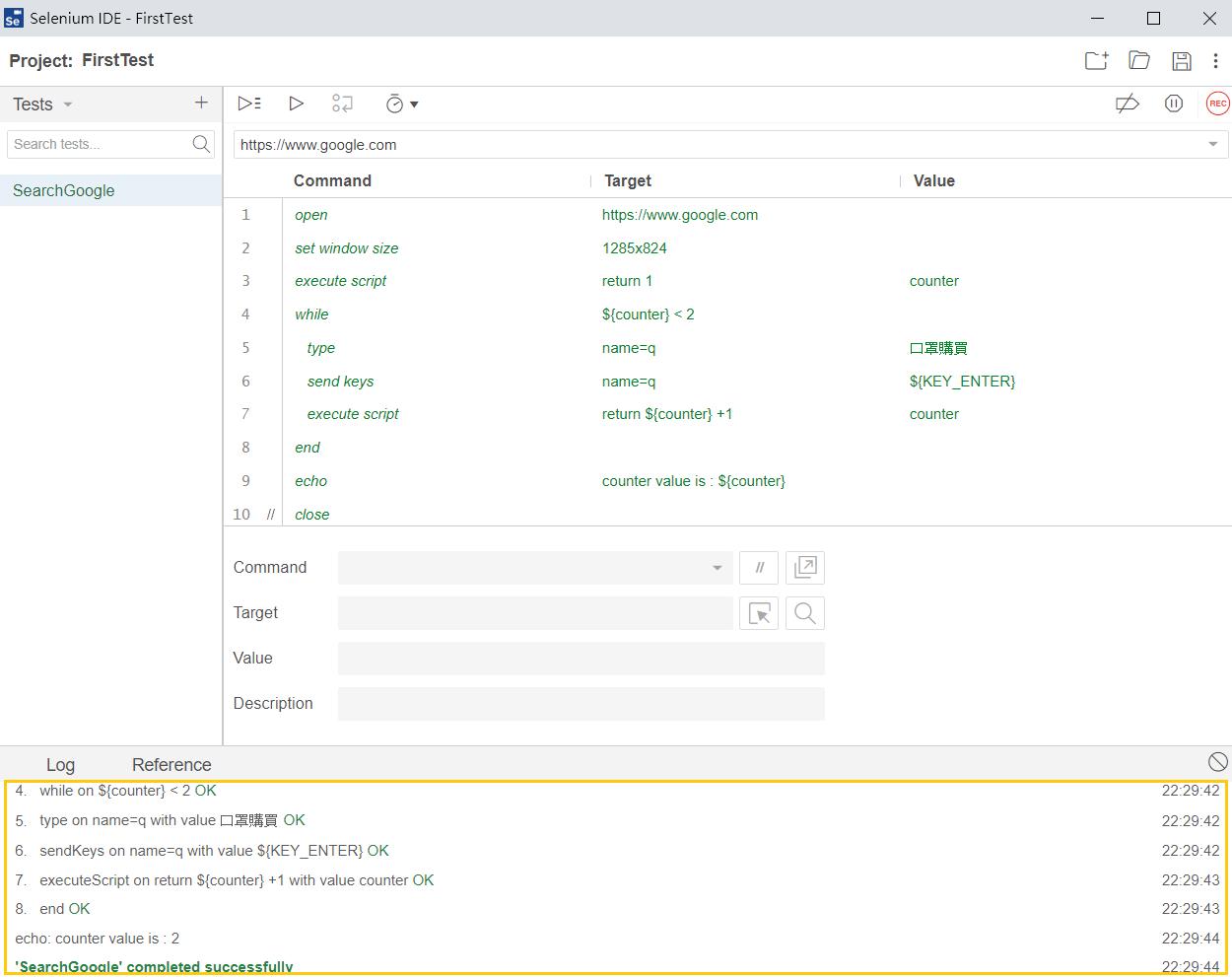Screen dimensions: 1232x977
Task: Disable breakpoints icon in toolbar
Action: coord(1128,104)
